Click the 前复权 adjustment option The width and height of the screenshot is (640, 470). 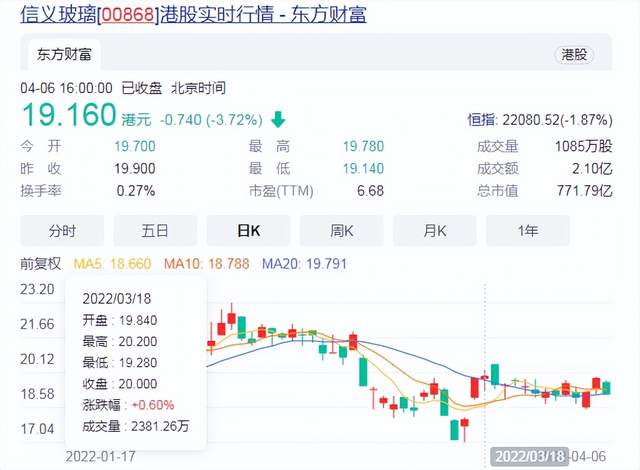[41, 264]
